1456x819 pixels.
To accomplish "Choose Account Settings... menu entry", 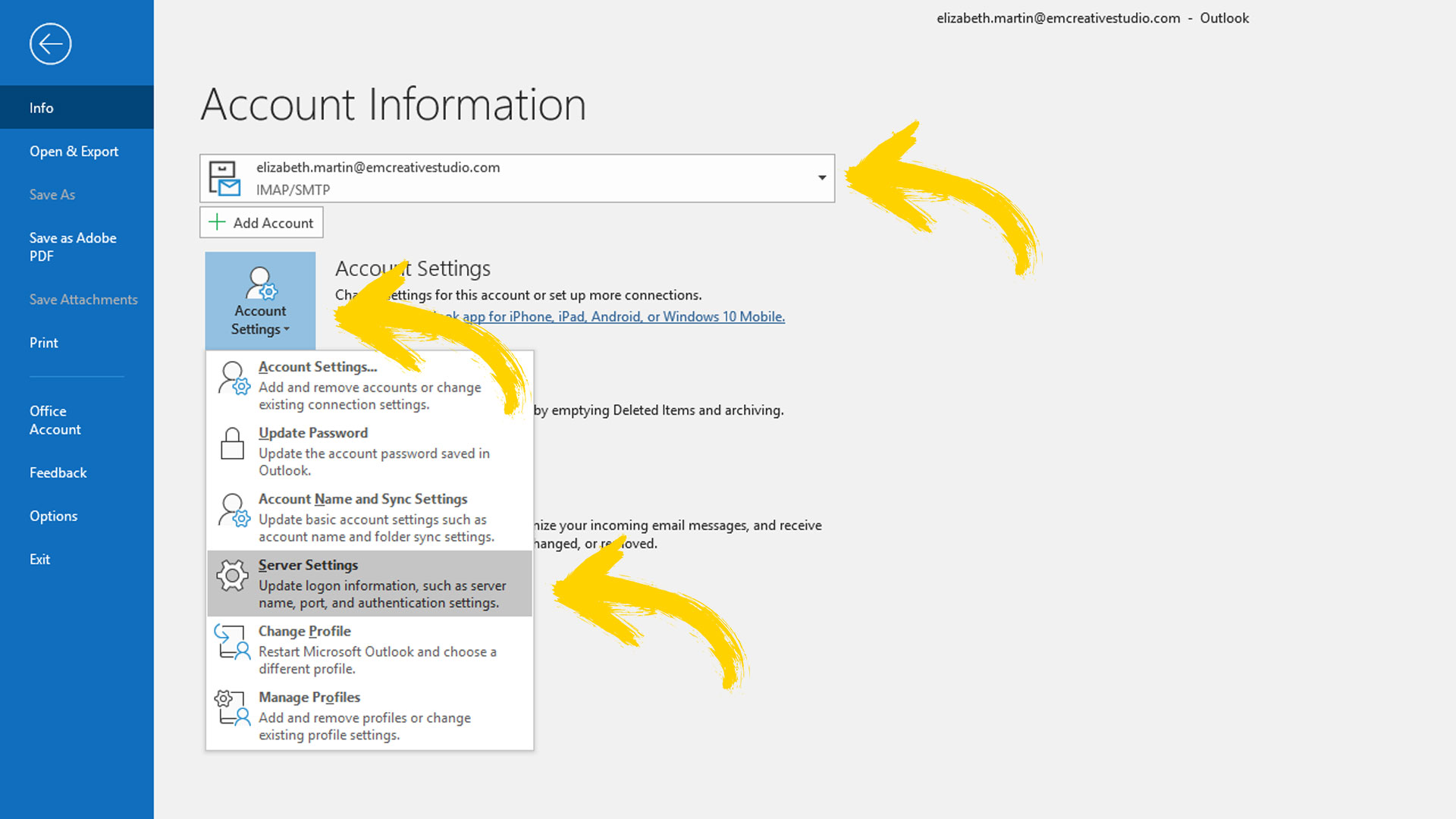I will pos(370,385).
